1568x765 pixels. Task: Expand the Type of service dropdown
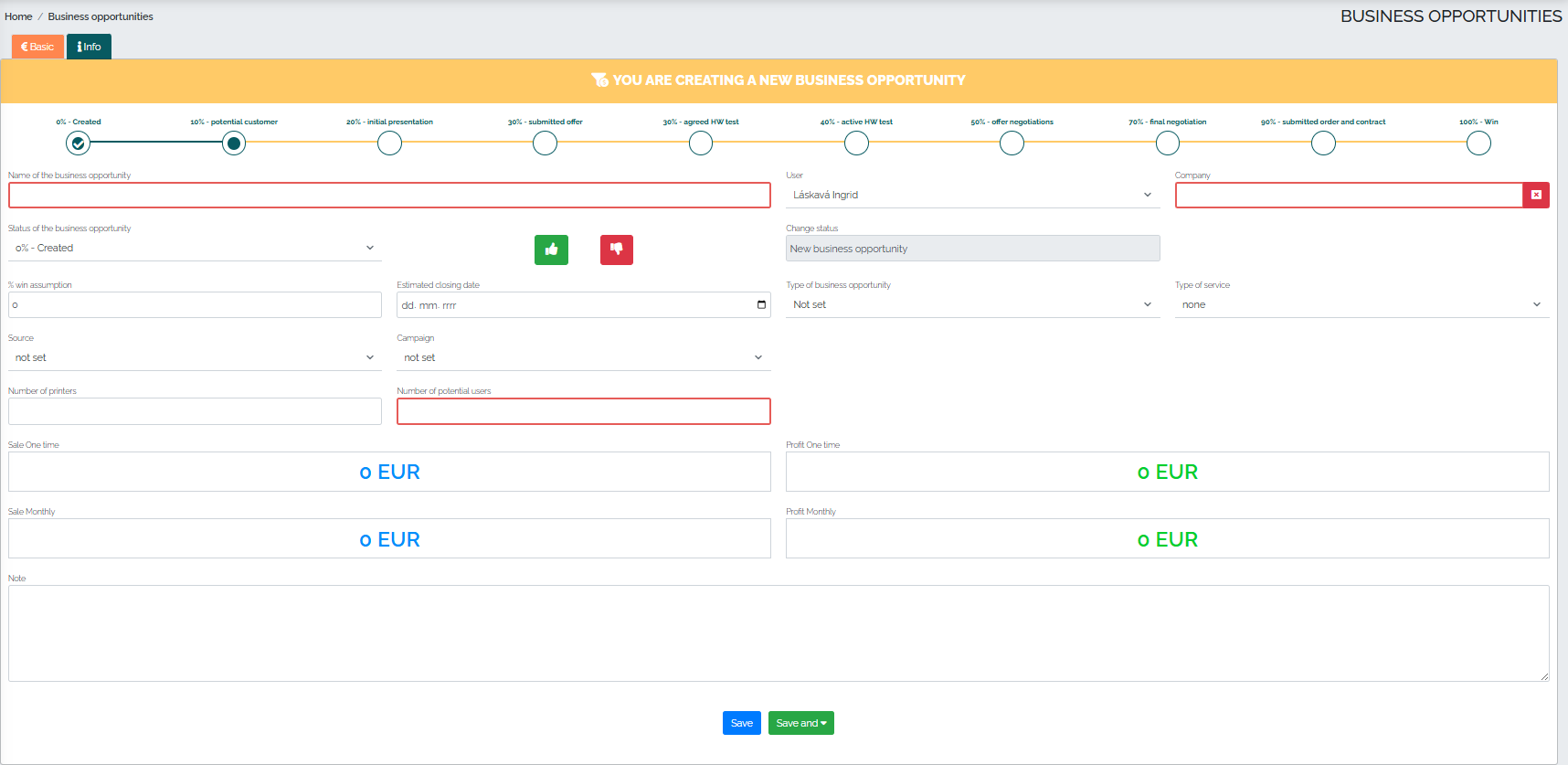click(x=1361, y=304)
